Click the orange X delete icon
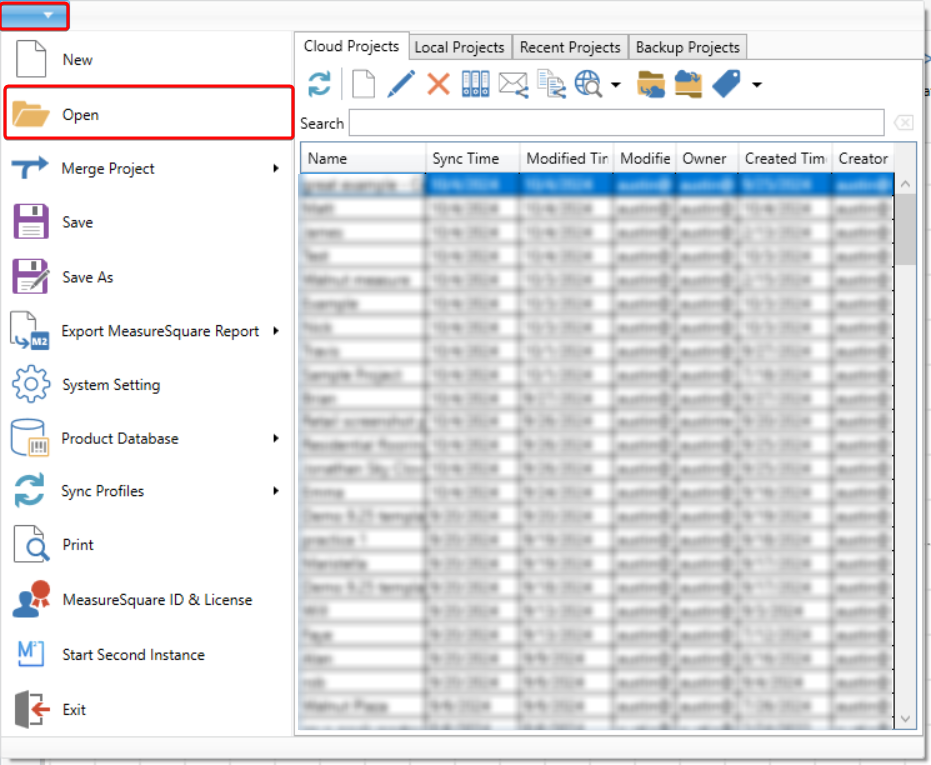The height and width of the screenshot is (765, 931). 438,84
